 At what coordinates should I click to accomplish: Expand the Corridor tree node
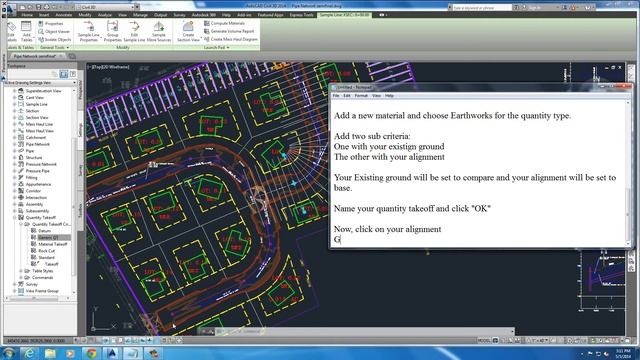[15, 191]
